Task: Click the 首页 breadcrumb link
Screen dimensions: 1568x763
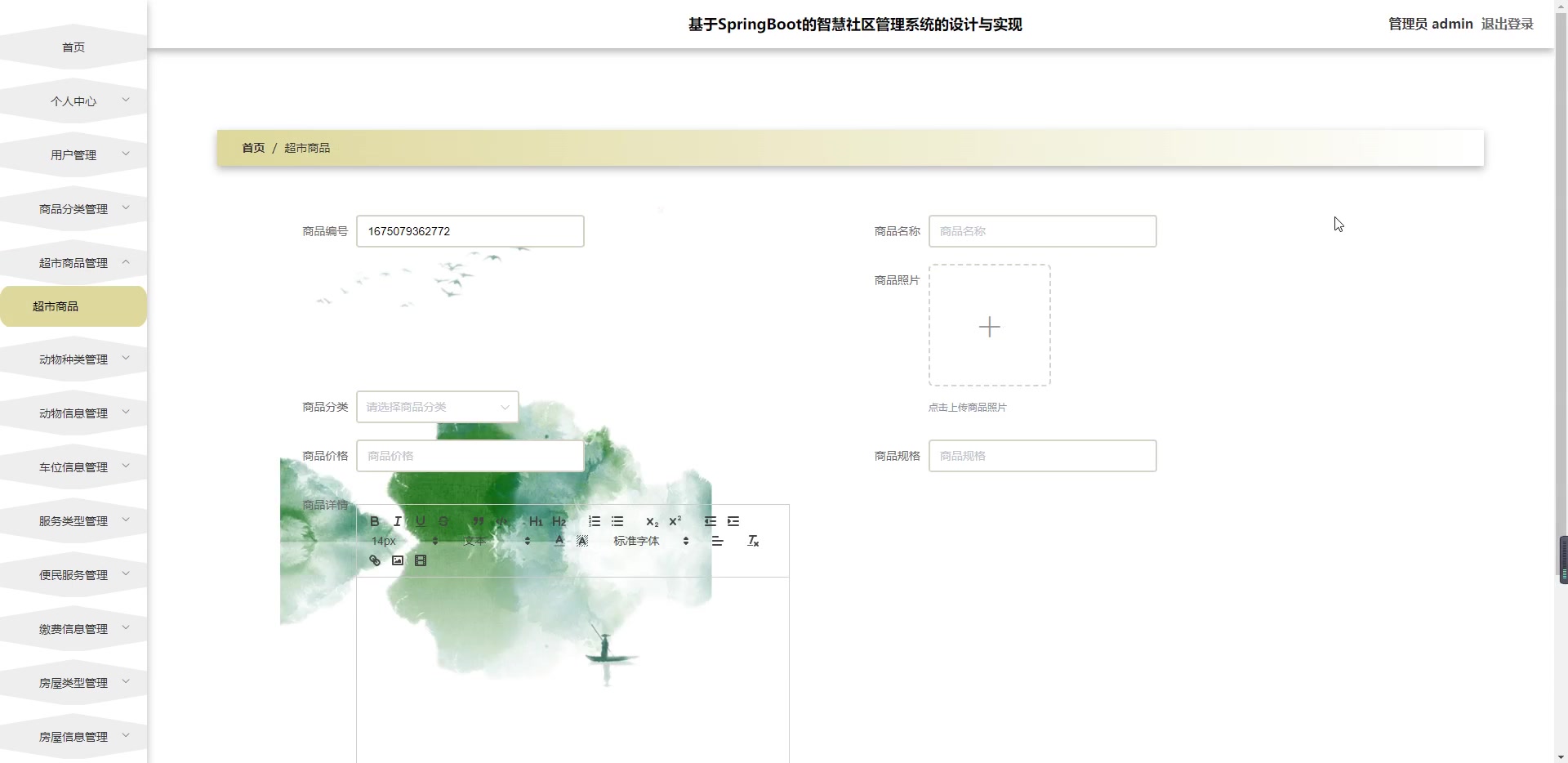Action: 253,148
